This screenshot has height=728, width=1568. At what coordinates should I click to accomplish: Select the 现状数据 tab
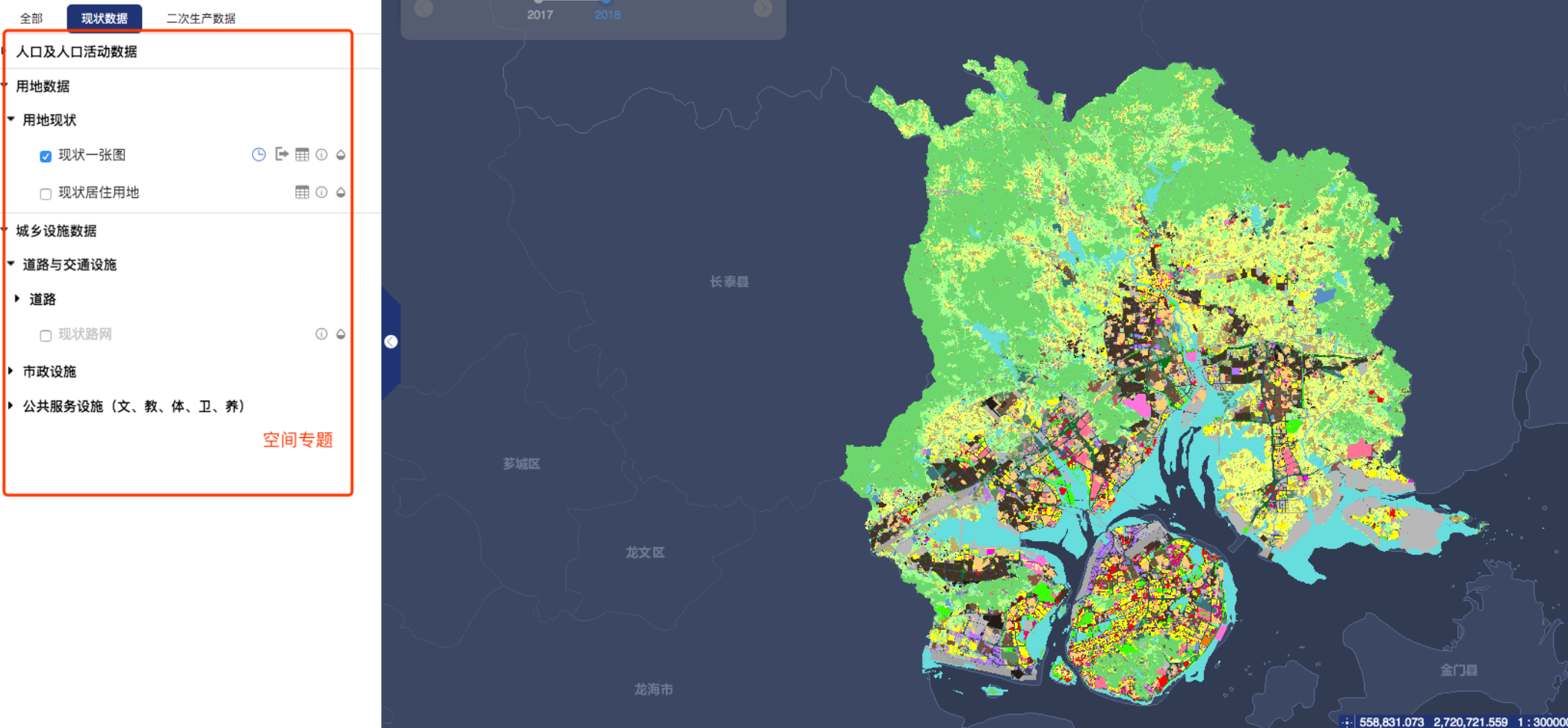[x=104, y=18]
